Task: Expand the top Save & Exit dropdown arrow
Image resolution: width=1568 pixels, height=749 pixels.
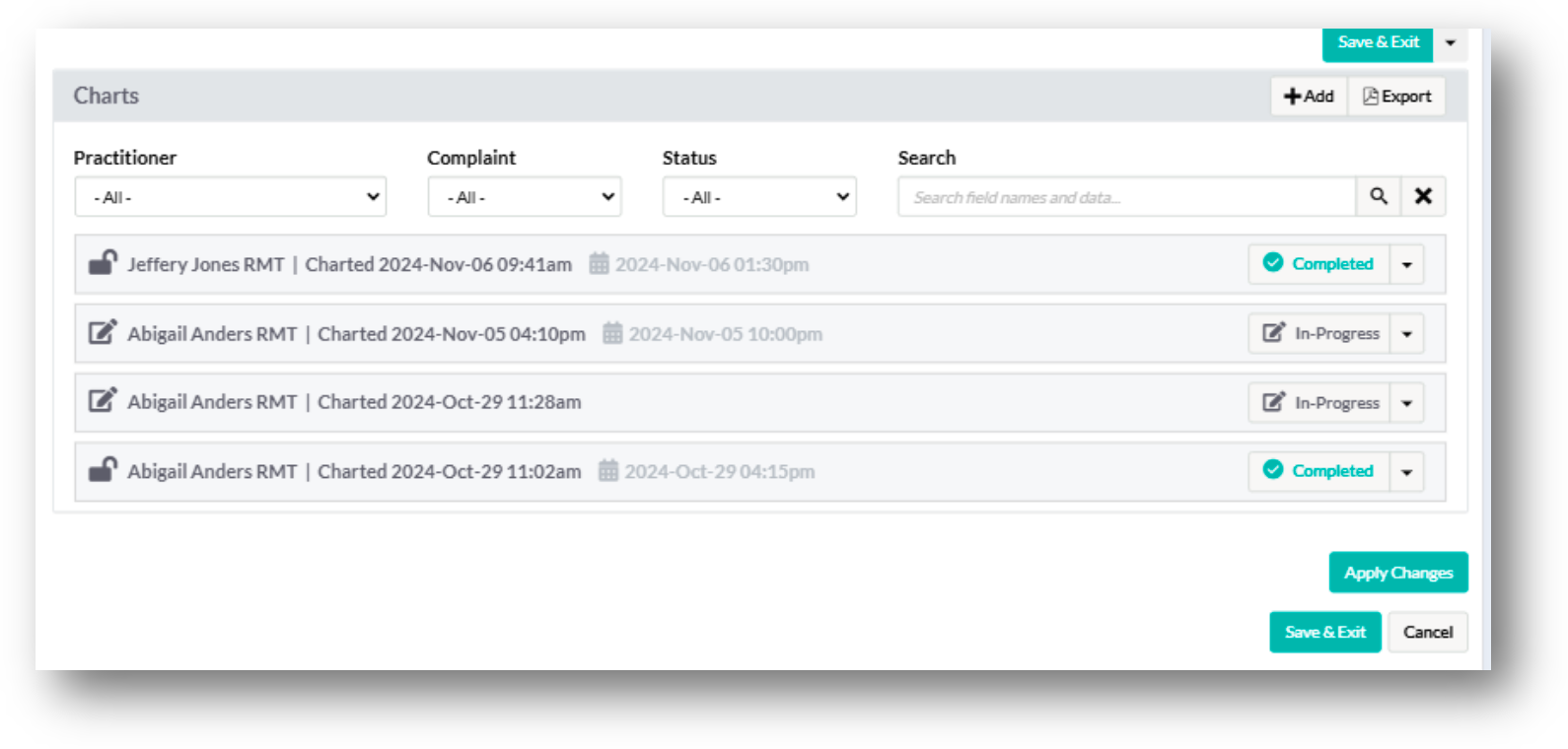Action: click(1451, 43)
